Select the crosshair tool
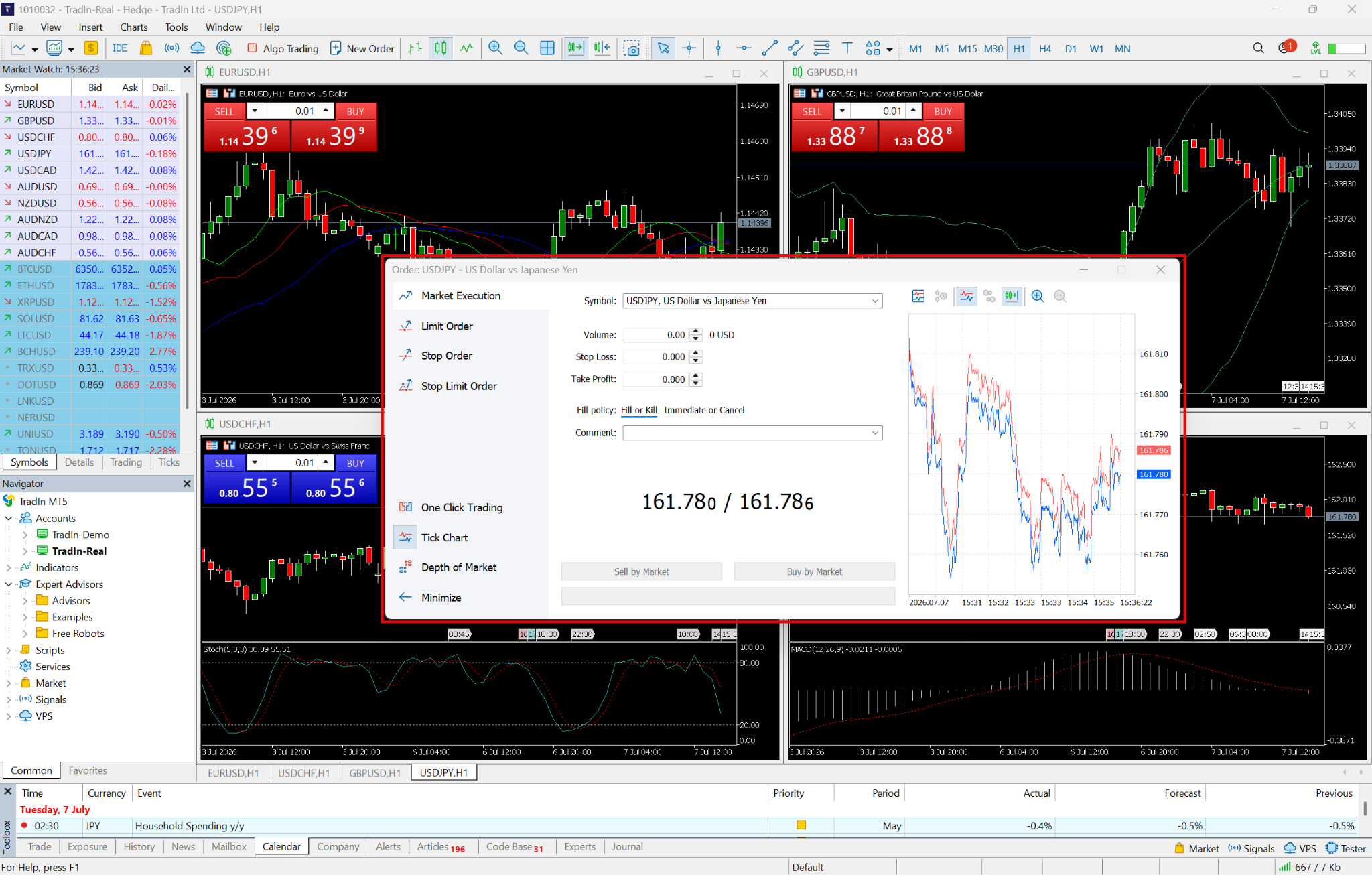Screen dimensions: 1372x875 689,48
